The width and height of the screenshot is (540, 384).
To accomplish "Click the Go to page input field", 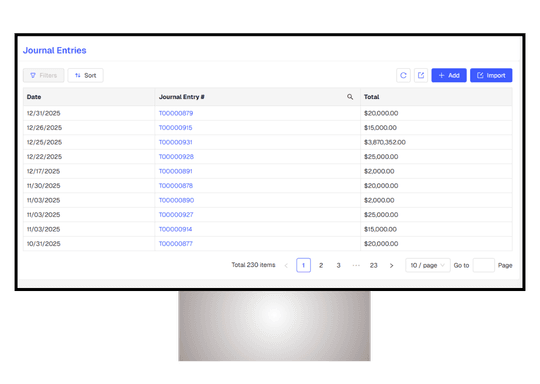I will [x=484, y=265].
